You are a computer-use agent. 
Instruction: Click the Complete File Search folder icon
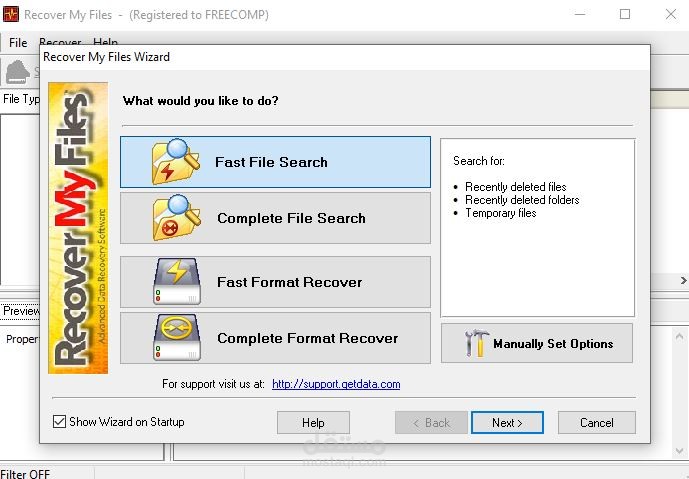click(x=176, y=218)
